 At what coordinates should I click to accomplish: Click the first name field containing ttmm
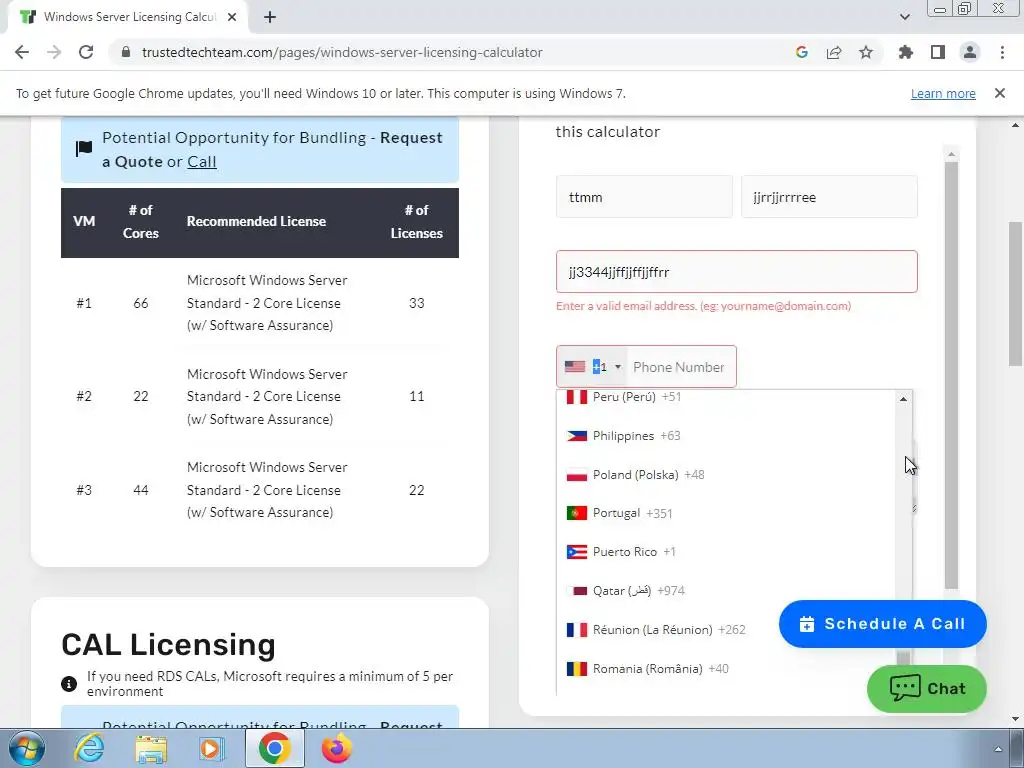[x=644, y=197]
